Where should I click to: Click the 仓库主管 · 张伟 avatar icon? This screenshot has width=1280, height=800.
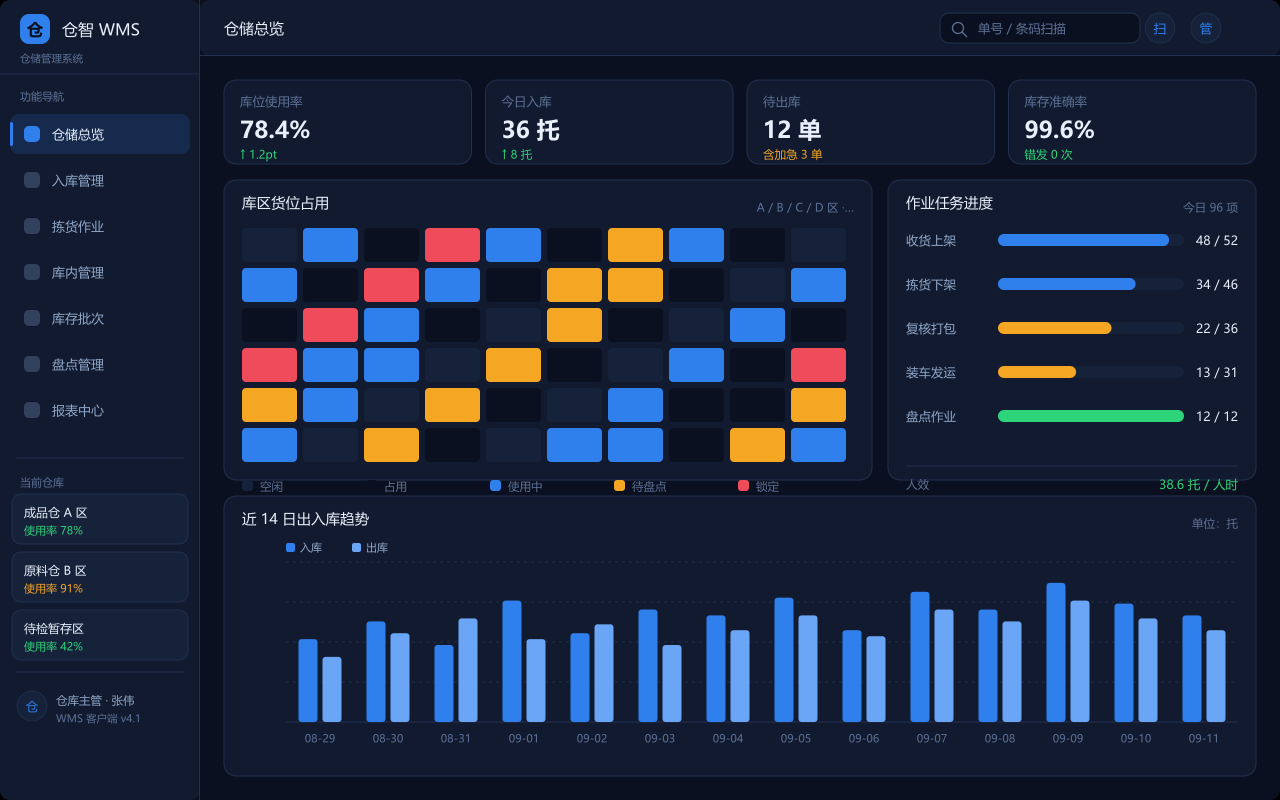[32, 706]
